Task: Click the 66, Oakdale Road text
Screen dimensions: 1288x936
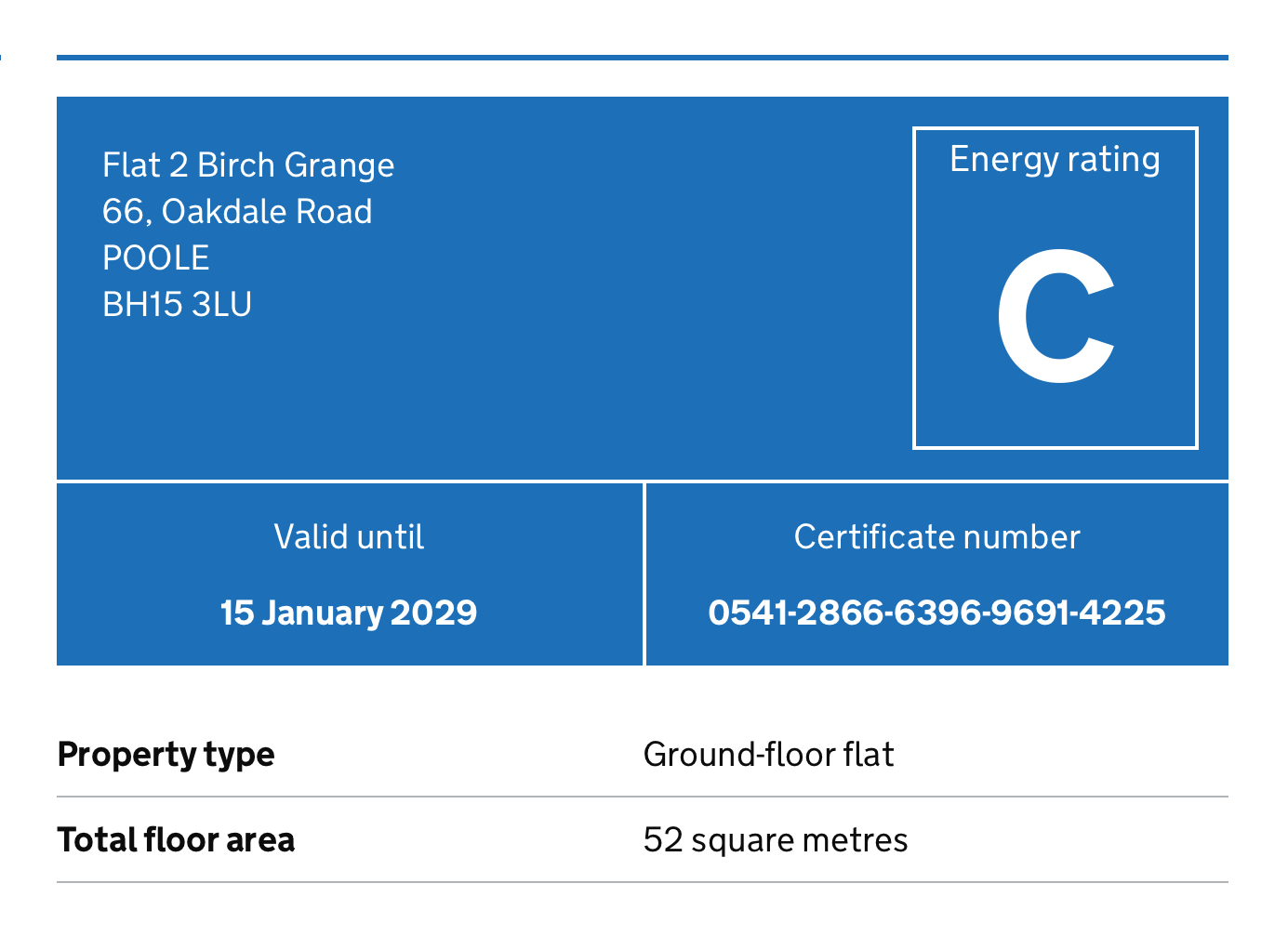Action: (237, 212)
